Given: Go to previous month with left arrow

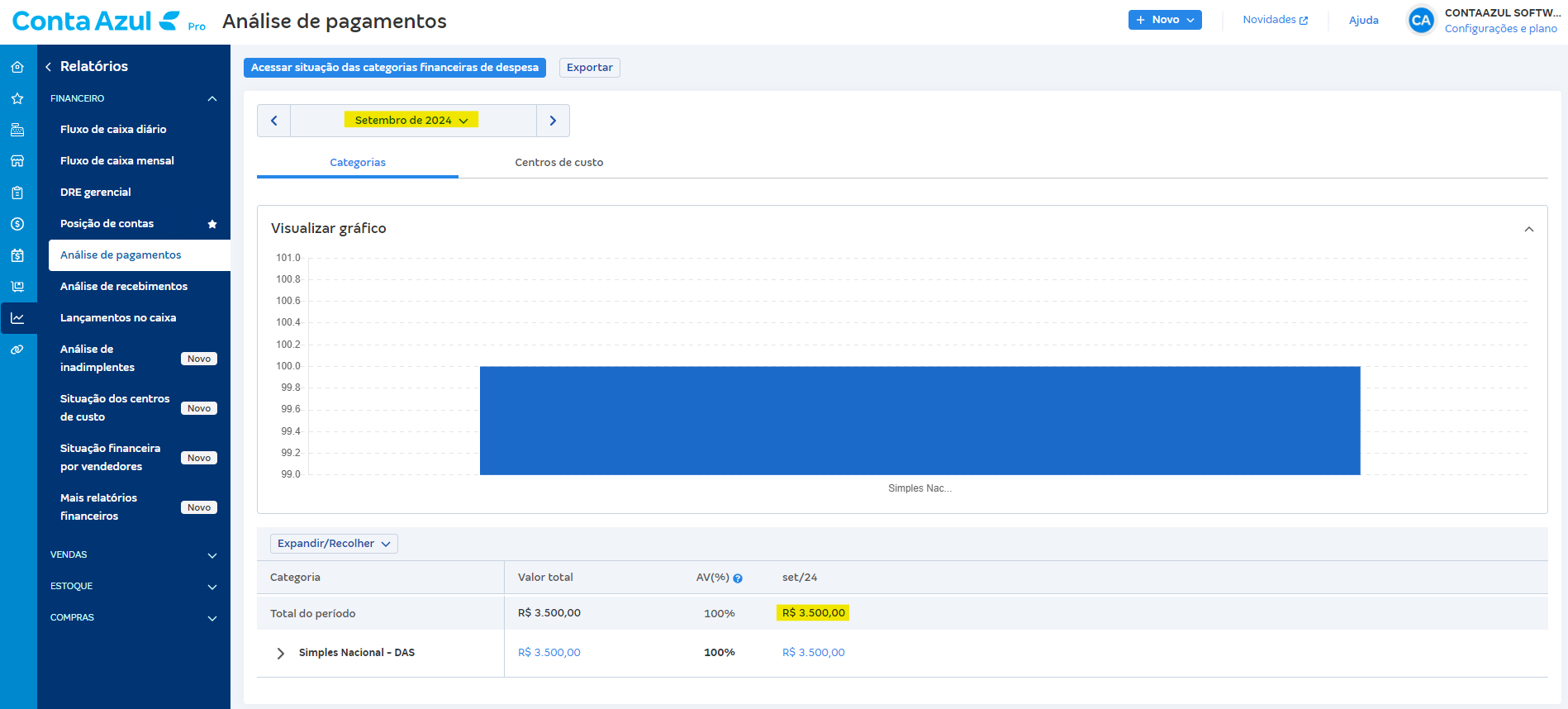Looking at the screenshot, I should 274,121.
